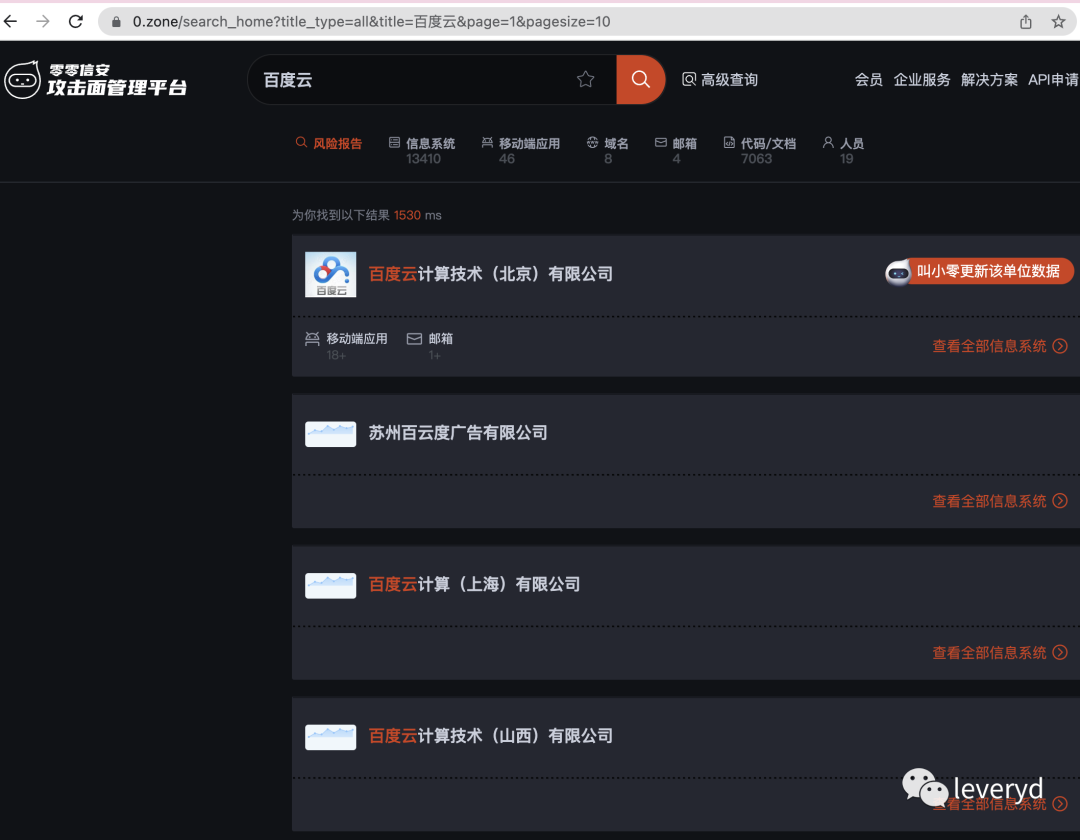1080x840 pixels.
Task: Run search with orange magnifier button
Action: coord(641,80)
